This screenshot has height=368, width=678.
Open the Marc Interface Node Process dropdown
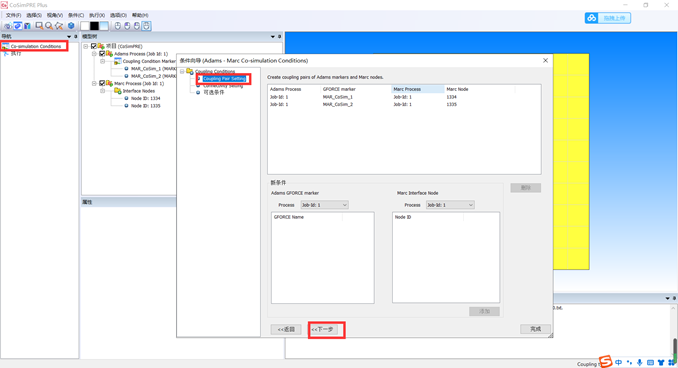tap(450, 205)
